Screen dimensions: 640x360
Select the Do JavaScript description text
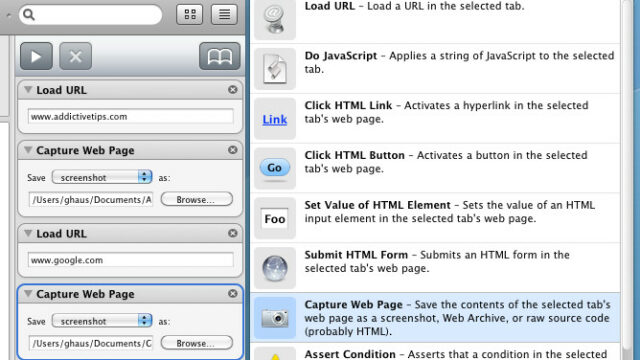pyautogui.click(x=459, y=62)
